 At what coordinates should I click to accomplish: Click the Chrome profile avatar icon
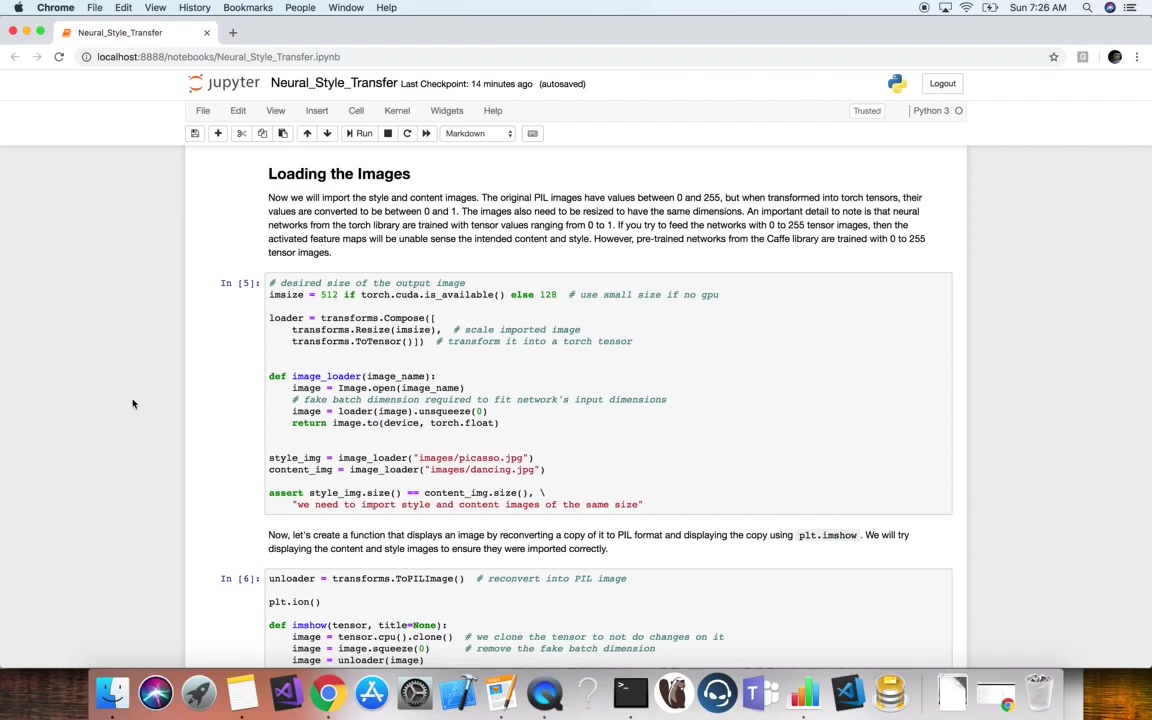tap(1115, 57)
